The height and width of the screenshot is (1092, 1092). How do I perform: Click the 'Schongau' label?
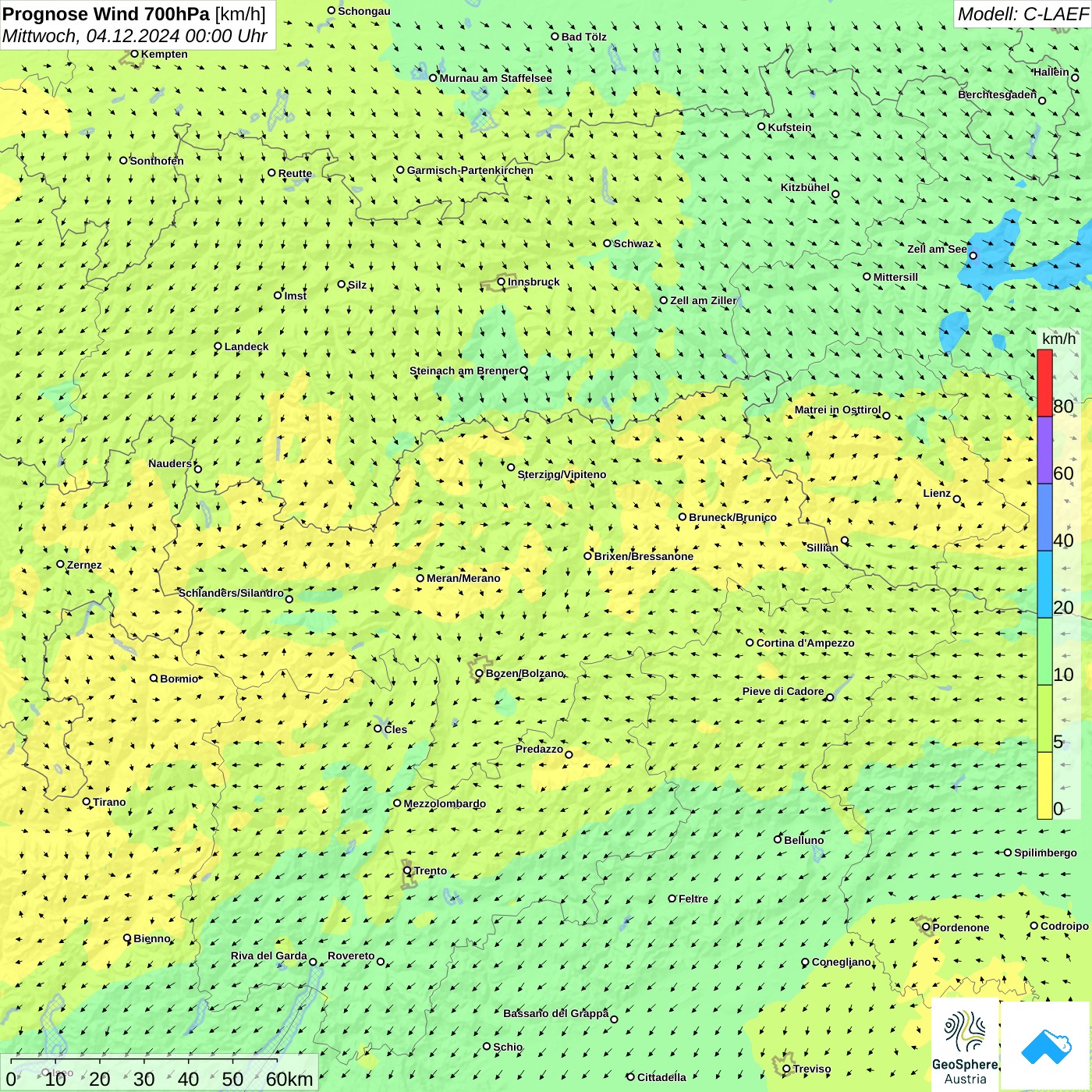[364, 11]
